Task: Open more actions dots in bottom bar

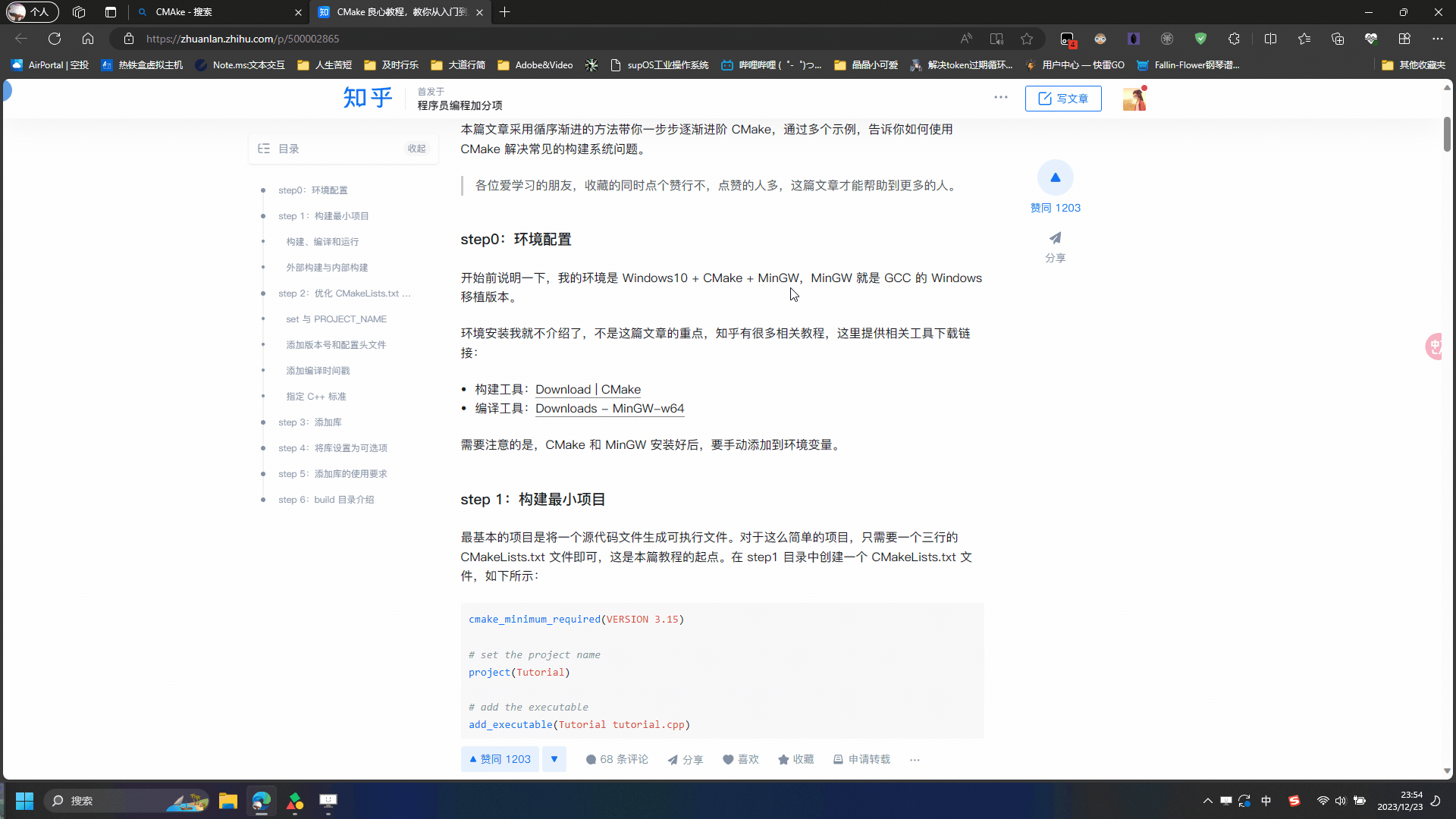Action: 915,760
